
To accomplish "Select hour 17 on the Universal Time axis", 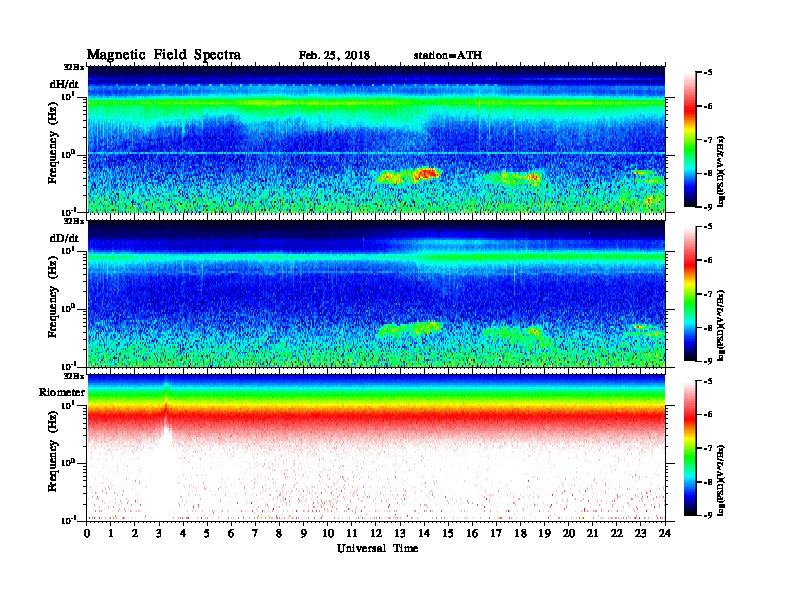I will click(x=497, y=534).
